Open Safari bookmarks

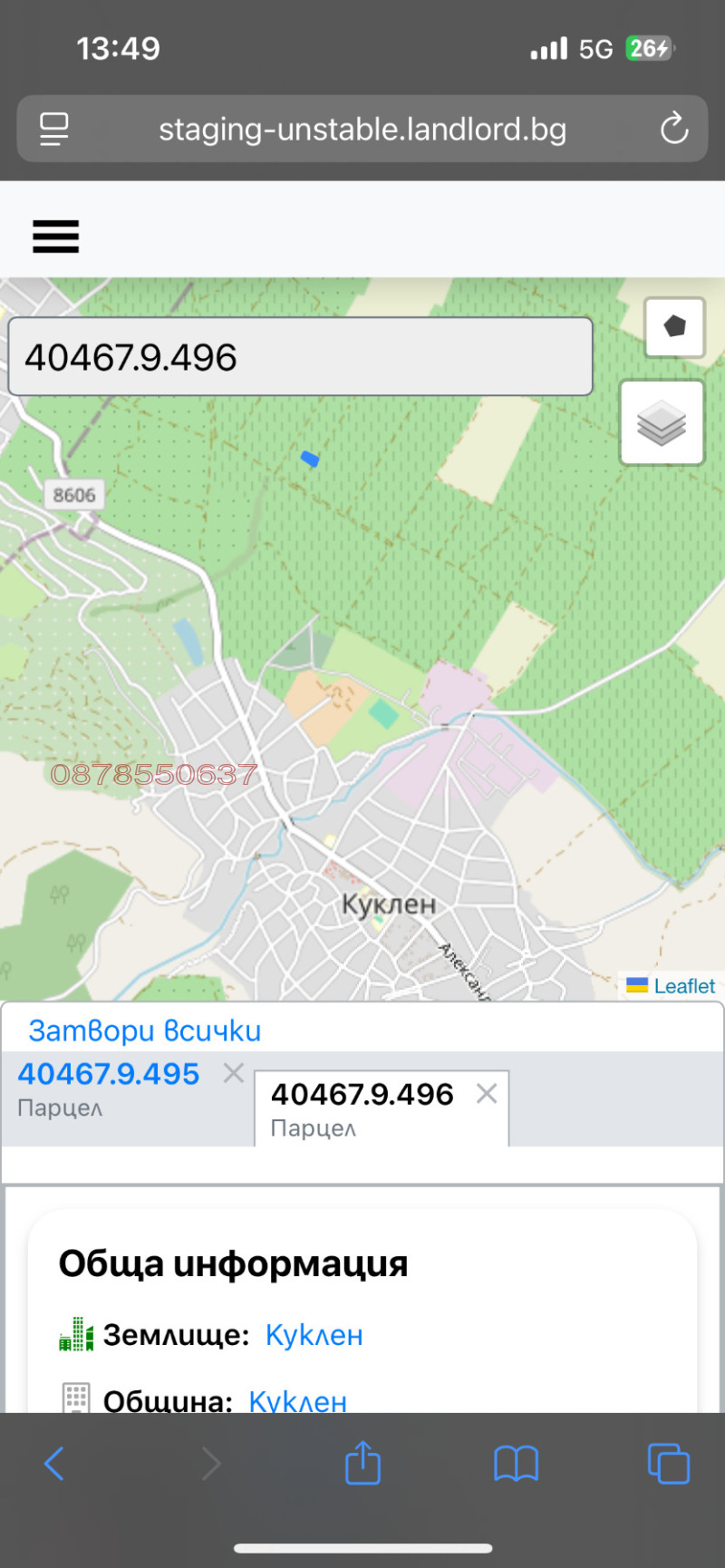click(517, 1463)
